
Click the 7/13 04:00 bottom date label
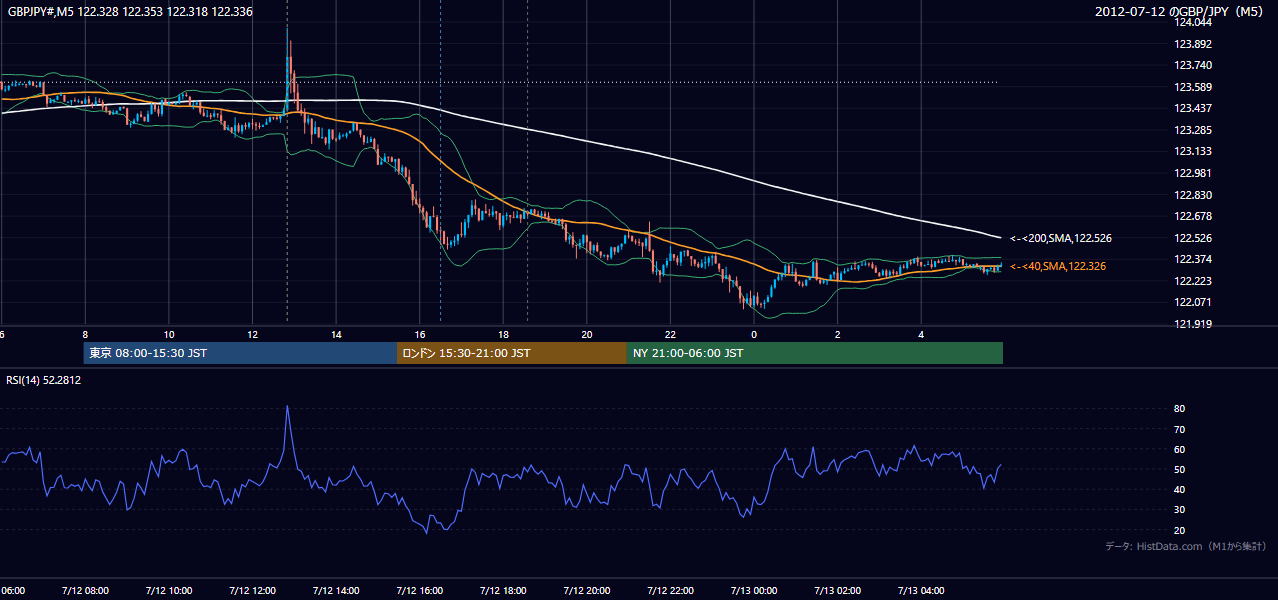pyautogui.click(x=921, y=590)
